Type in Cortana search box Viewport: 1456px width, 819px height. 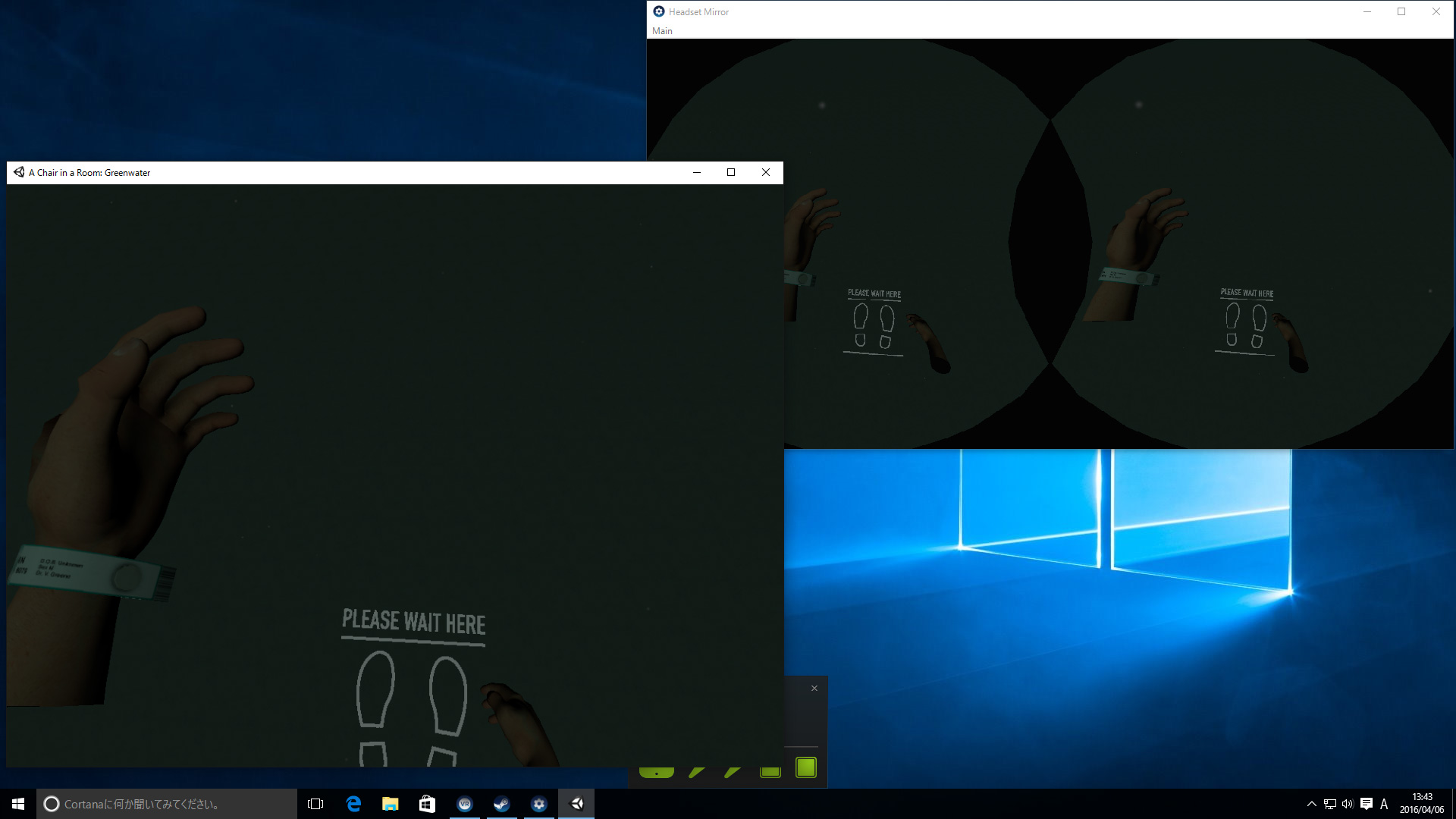coord(167,804)
